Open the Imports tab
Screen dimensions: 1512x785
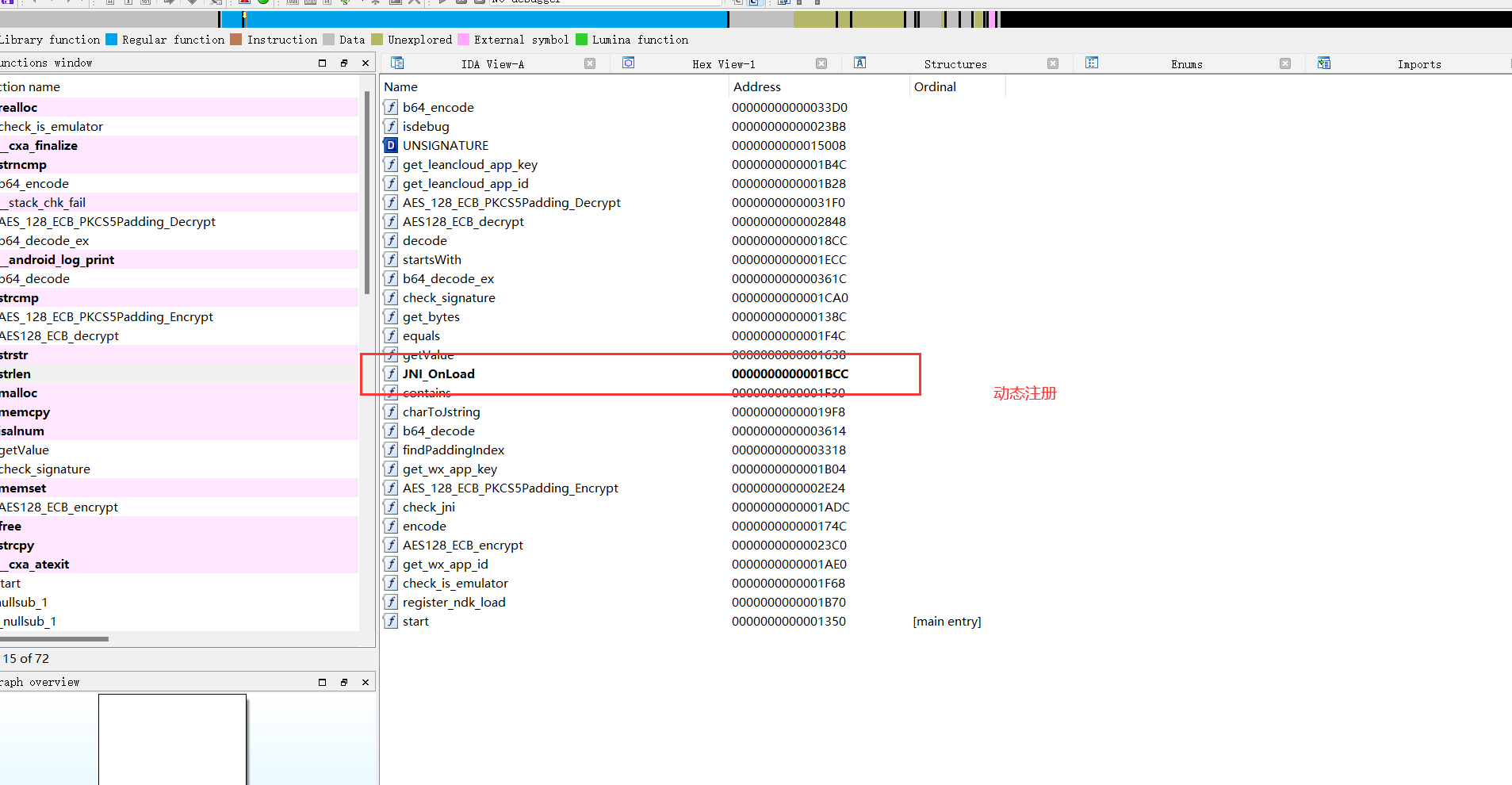click(x=1419, y=64)
